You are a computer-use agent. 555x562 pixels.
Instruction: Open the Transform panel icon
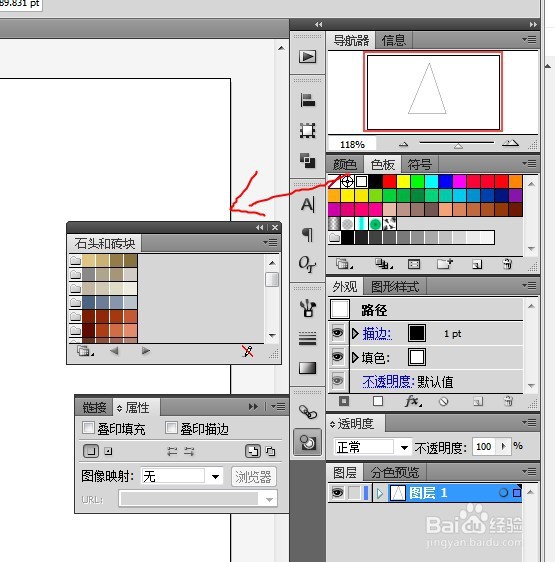click(x=308, y=130)
